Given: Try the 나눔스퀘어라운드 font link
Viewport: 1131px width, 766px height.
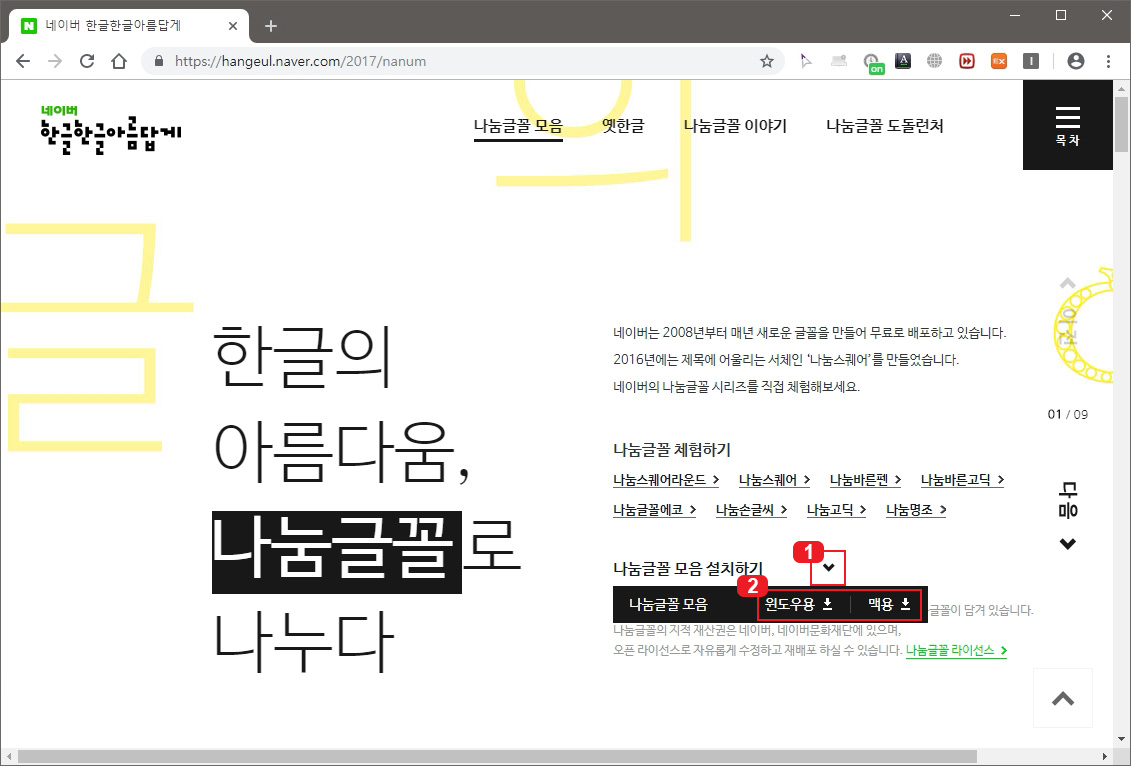Looking at the screenshot, I should [x=666, y=480].
